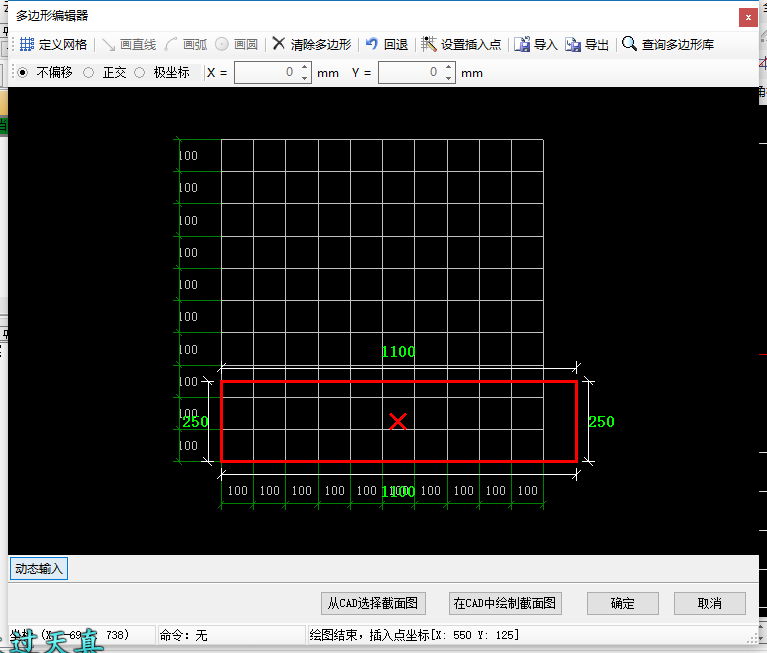Select the 画弧 arc tool icon
This screenshot has height=653, width=767.
tap(171, 45)
